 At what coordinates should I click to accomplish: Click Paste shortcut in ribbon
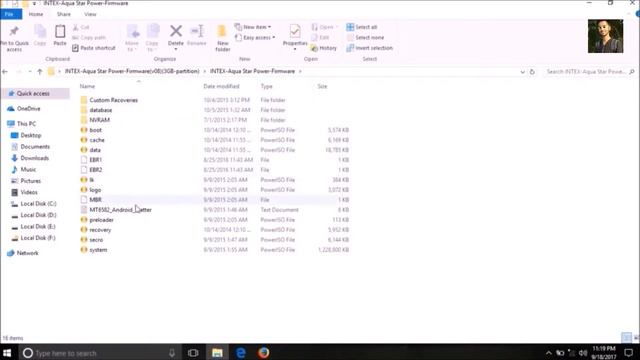pos(94,48)
